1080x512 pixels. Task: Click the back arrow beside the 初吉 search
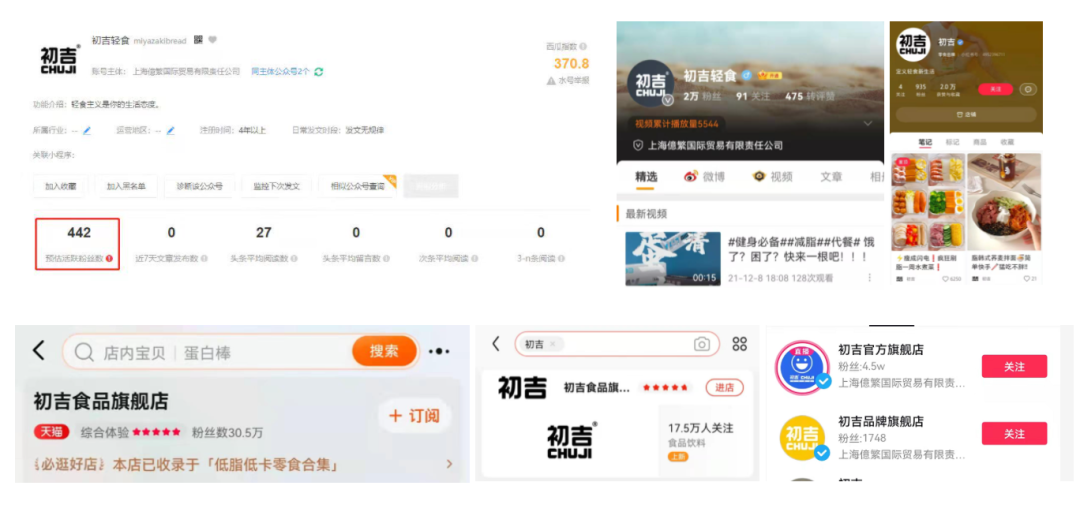point(495,344)
